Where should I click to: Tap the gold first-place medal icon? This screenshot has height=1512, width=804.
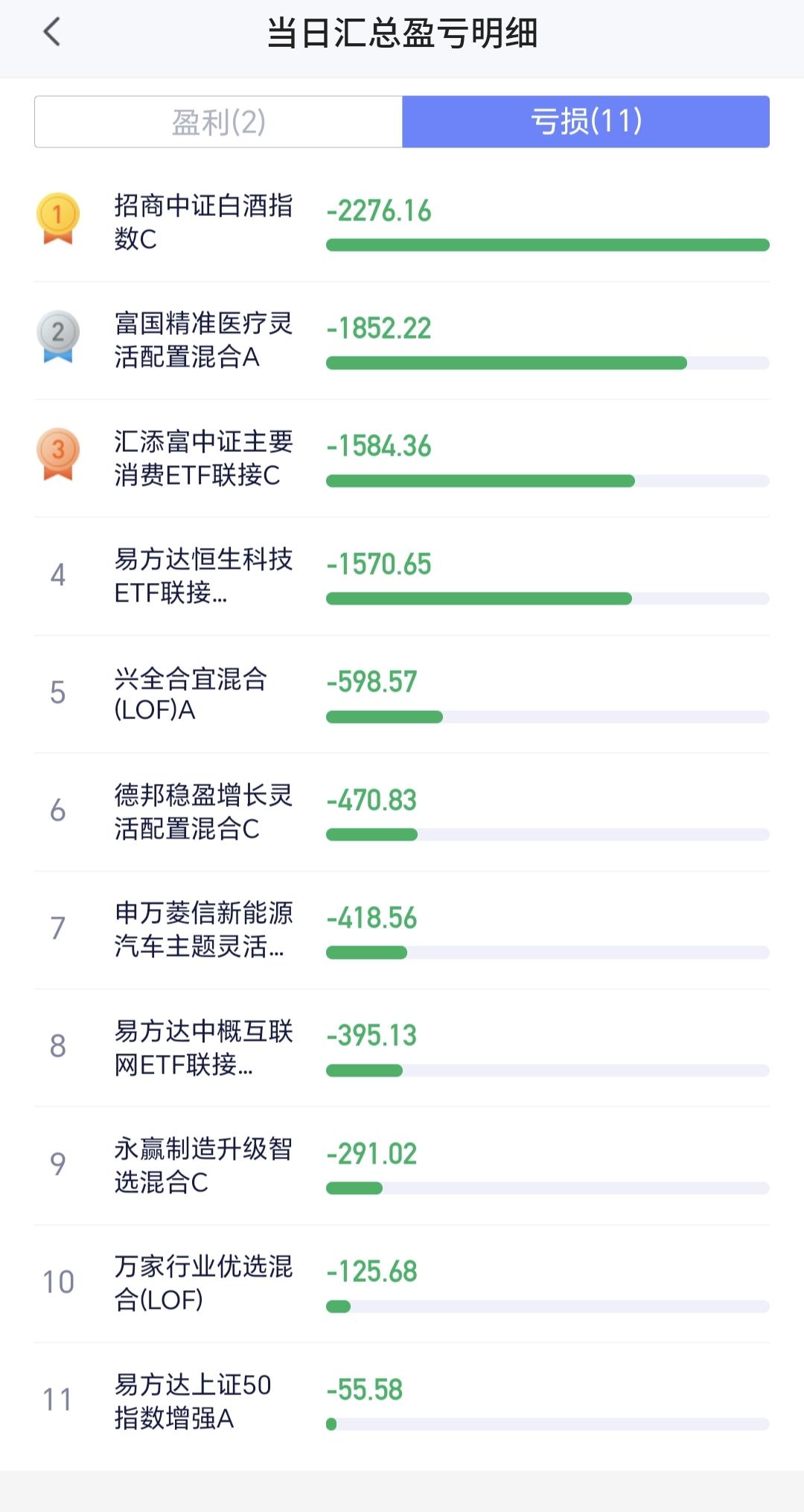click(58, 219)
